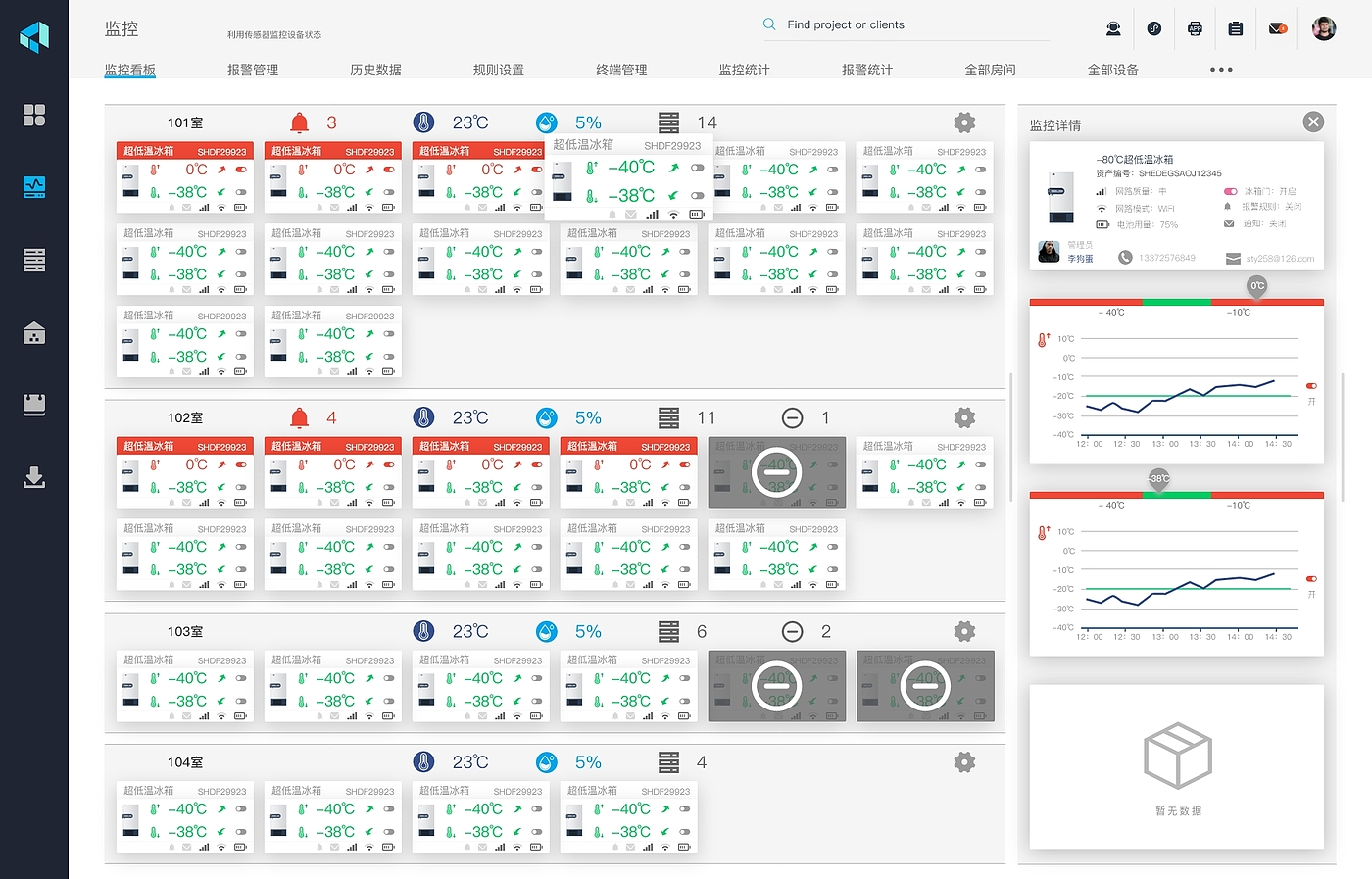This screenshot has height=879, width=1372.
Task: Click the 0℃ marker on first threshold bar
Action: coord(1257,286)
